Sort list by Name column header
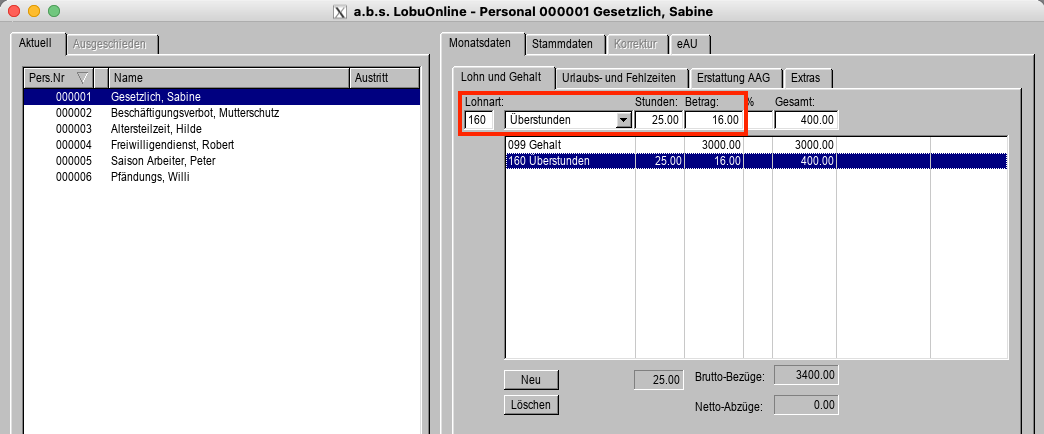This screenshot has width=1044, height=434. [x=227, y=78]
